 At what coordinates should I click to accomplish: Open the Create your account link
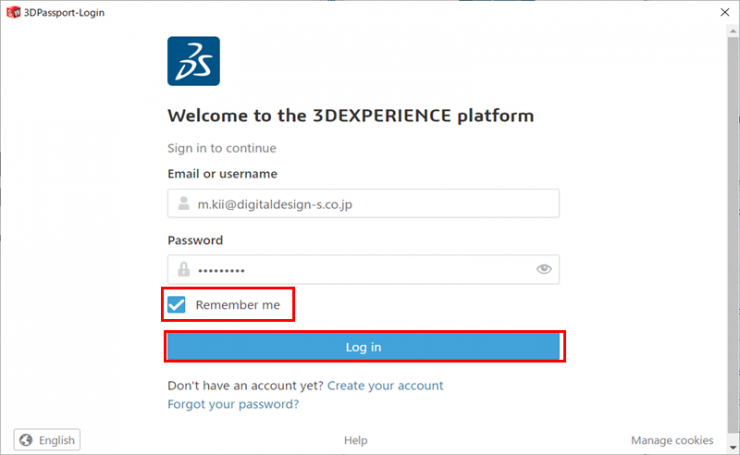385,386
